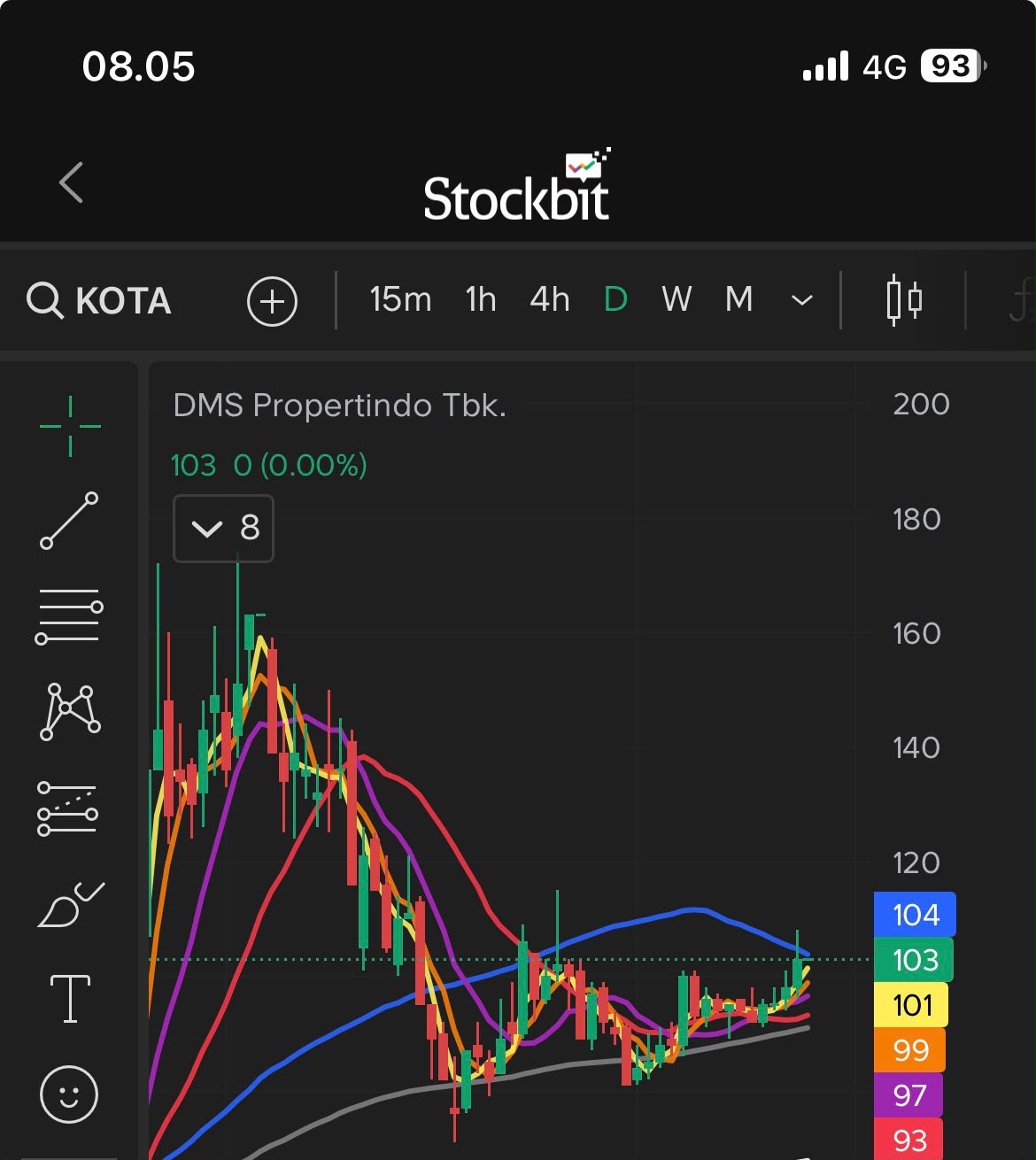Image resolution: width=1036 pixels, height=1160 pixels.
Task: Click the 140 price axis label
Action: 916,747
